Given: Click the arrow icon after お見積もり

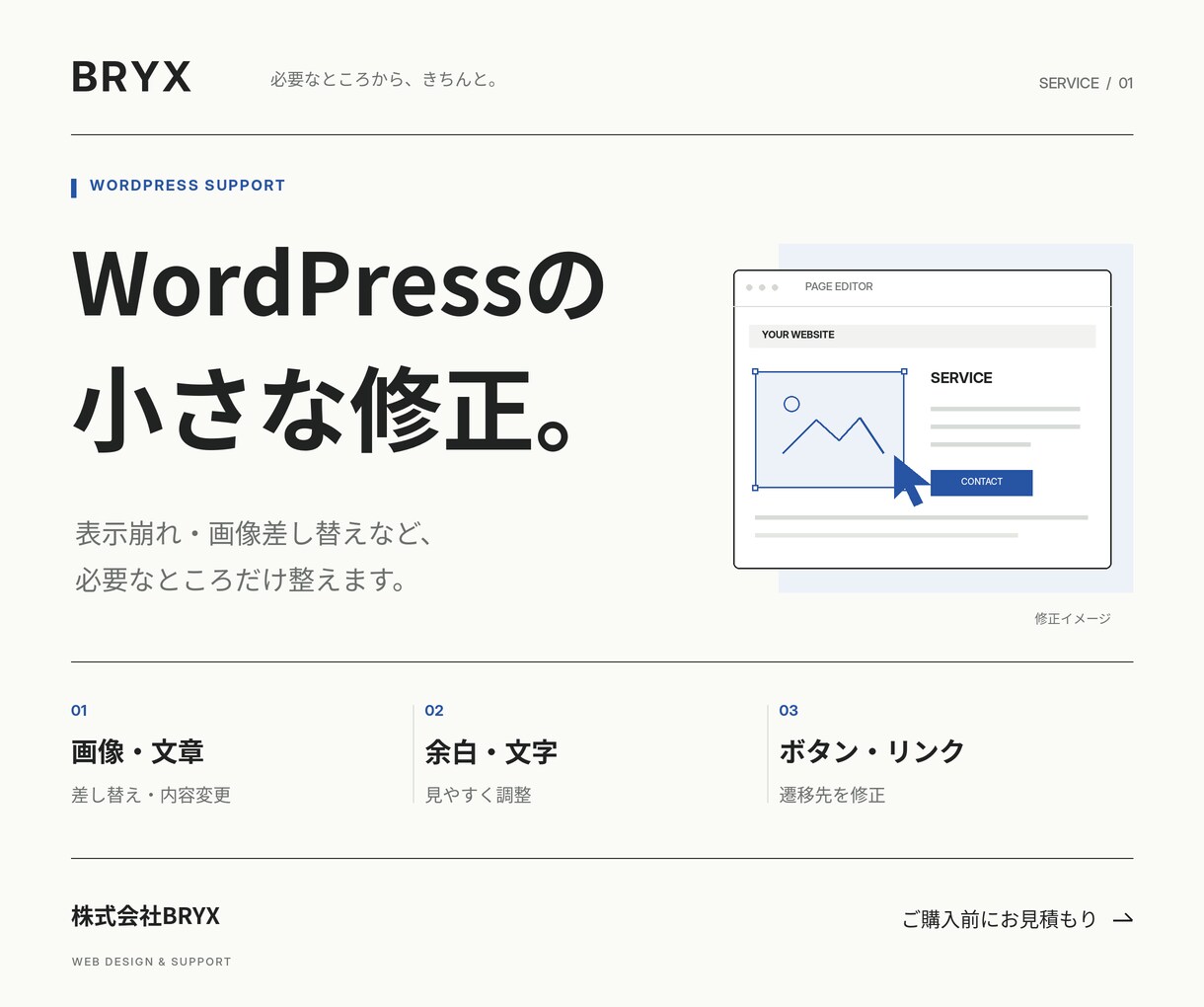Looking at the screenshot, I should pos(1123,919).
